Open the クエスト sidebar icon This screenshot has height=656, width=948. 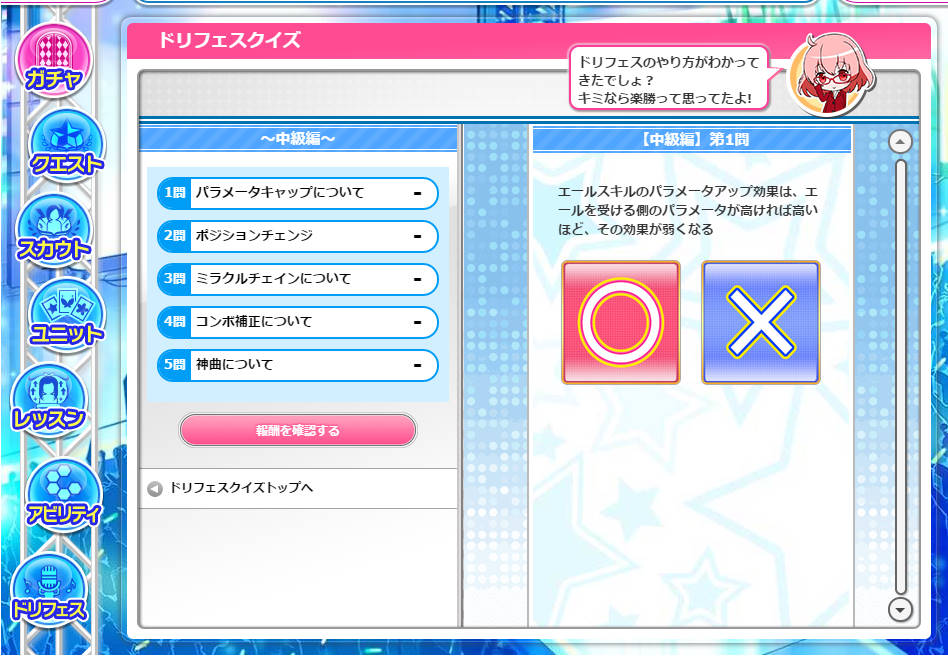tap(67, 144)
